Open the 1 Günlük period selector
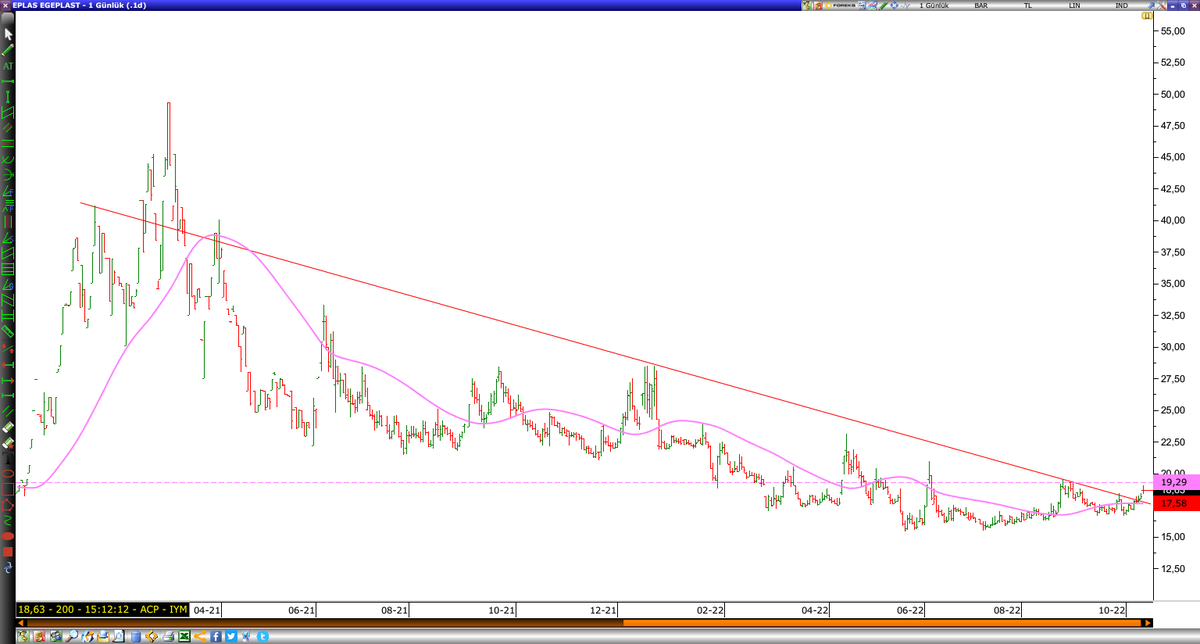Viewport: 1200px width, 644px height. tap(934, 6)
